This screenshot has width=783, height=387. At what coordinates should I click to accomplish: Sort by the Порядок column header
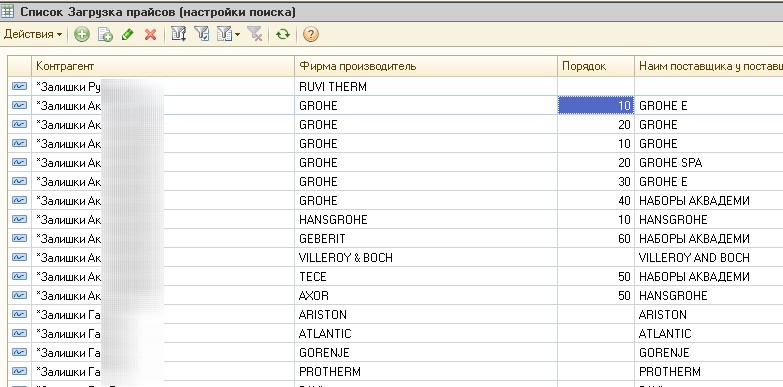coord(596,66)
